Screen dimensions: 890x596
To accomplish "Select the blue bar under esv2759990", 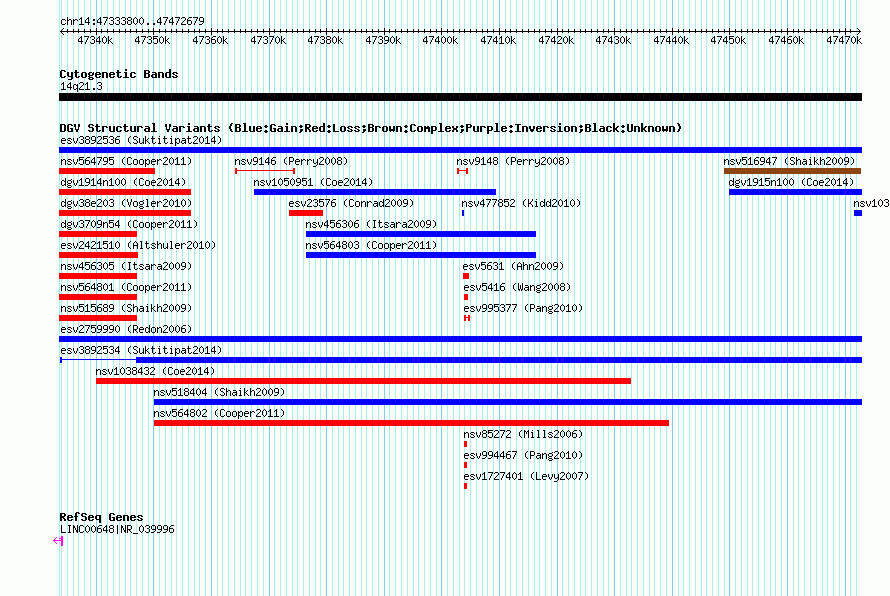I will tap(460, 339).
